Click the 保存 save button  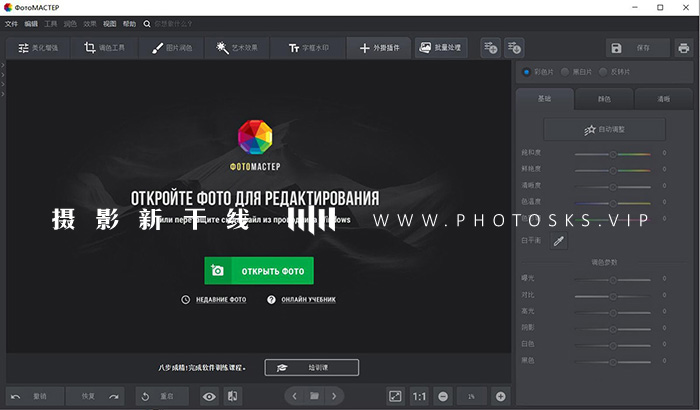638,48
